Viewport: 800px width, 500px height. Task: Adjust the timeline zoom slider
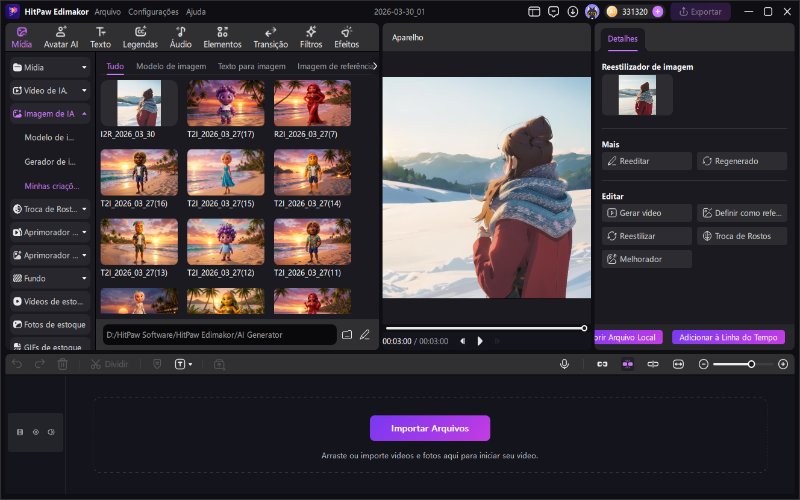pos(750,364)
